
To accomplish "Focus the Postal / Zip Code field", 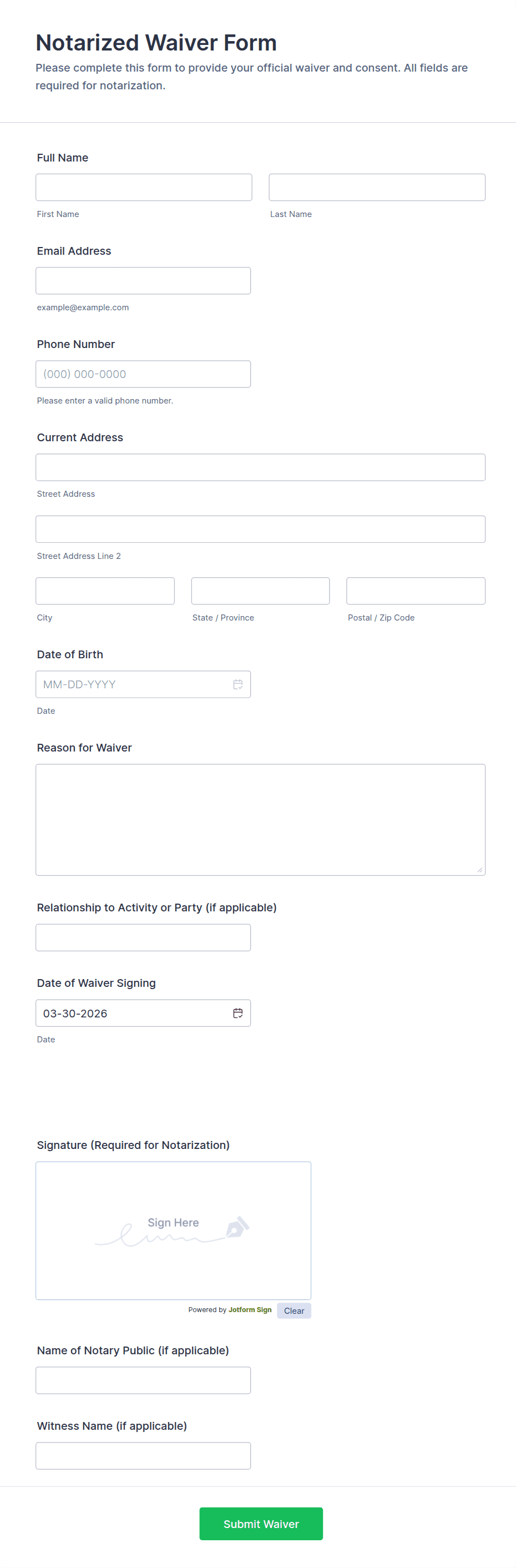I will click(x=416, y=591).
